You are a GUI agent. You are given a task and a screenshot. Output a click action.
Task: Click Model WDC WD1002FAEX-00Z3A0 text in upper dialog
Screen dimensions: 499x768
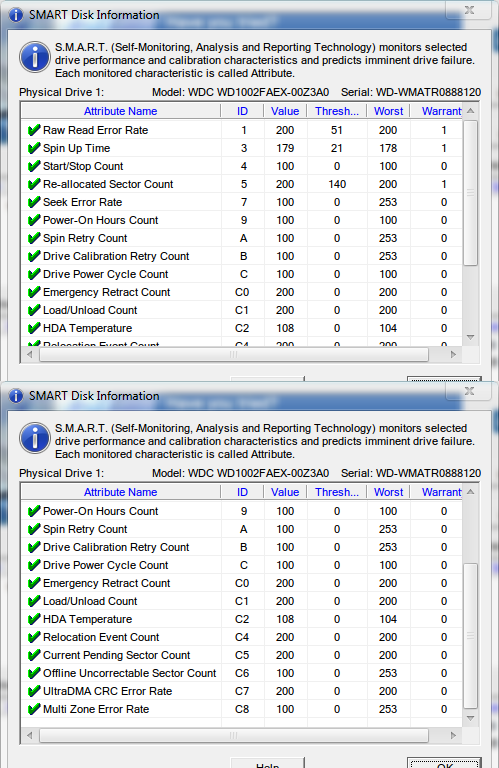point(240,92)
